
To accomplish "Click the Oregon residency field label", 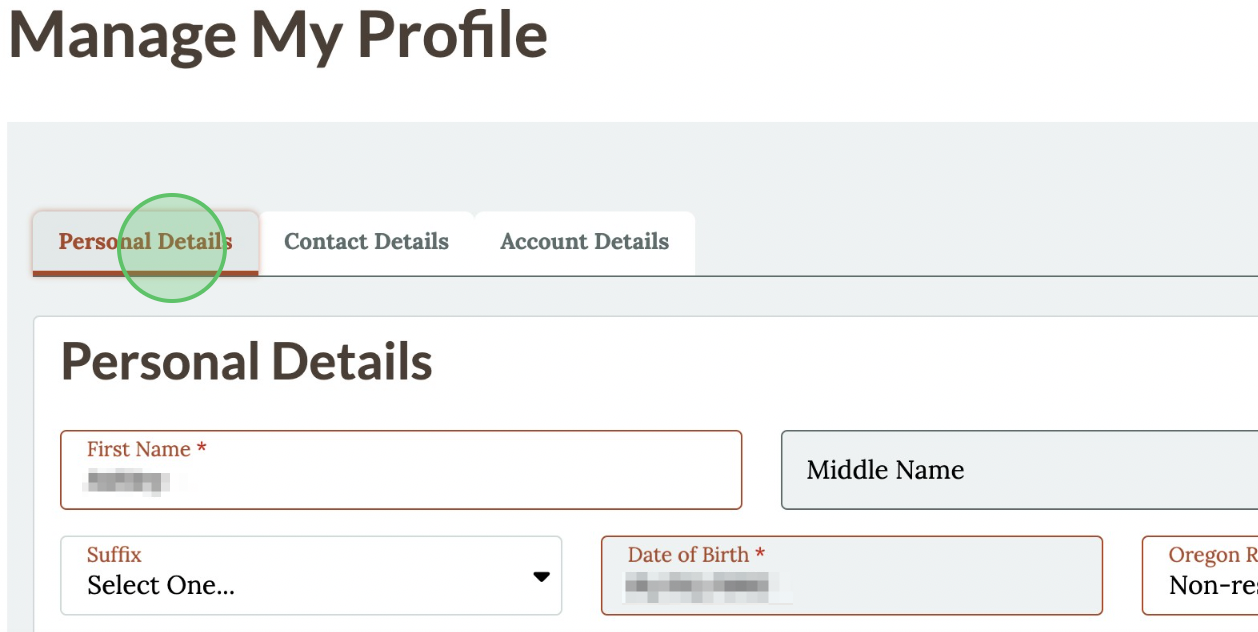I will click(x=1213, y=555).
